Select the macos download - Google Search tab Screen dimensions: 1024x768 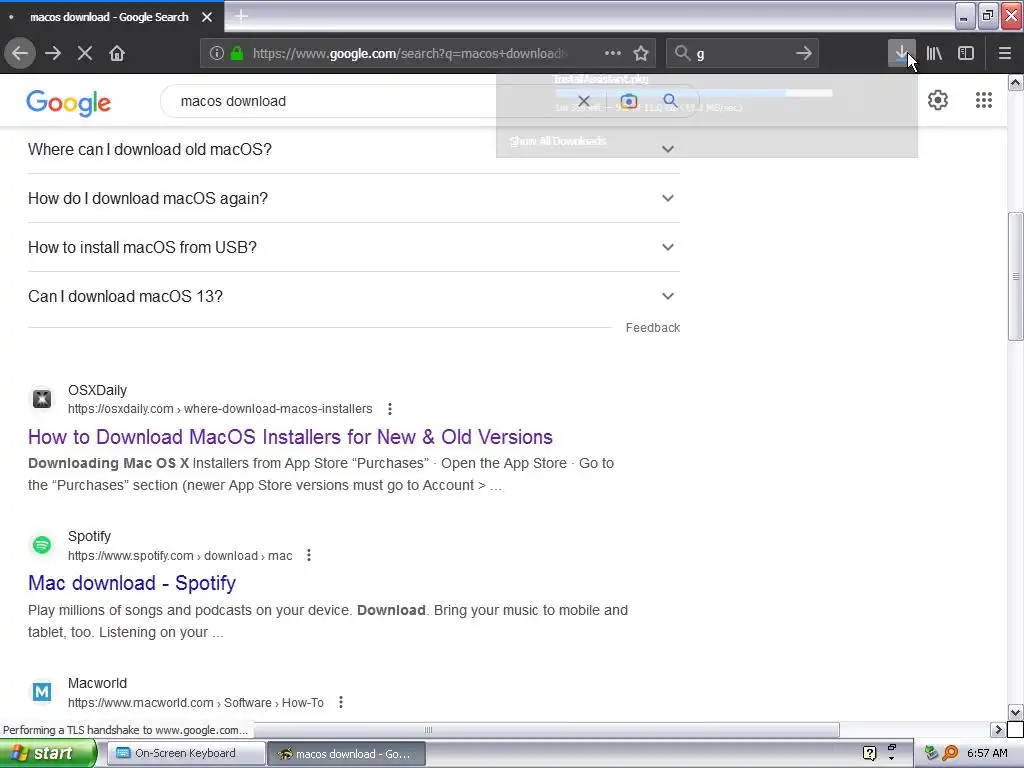click(x=112, y=17)
